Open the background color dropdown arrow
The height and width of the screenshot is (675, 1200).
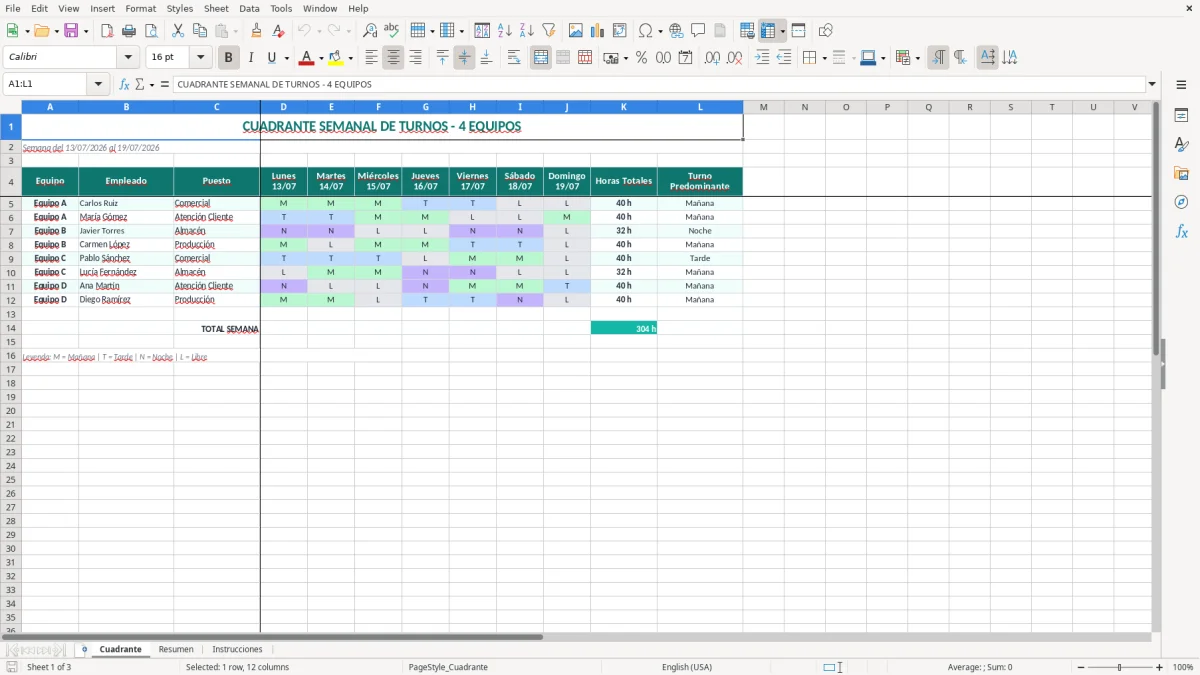(350, 58)
